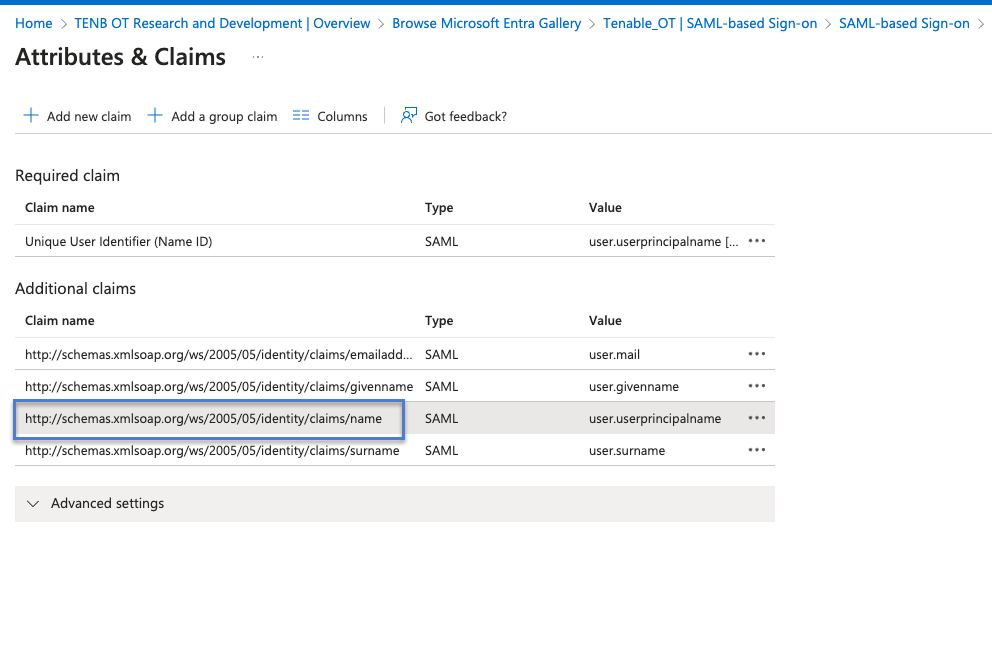Navigate to Browse Microsoft Entra Gallery breadcrumb
The height and width of the screenshot is (669, 992).
click(x=486, y=23)
